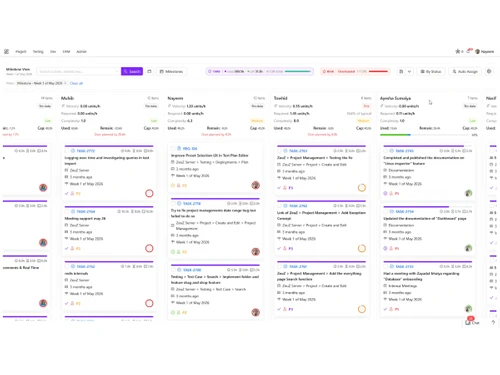
Task: Click the app logo icon
Action: click(x=6, y=51)
